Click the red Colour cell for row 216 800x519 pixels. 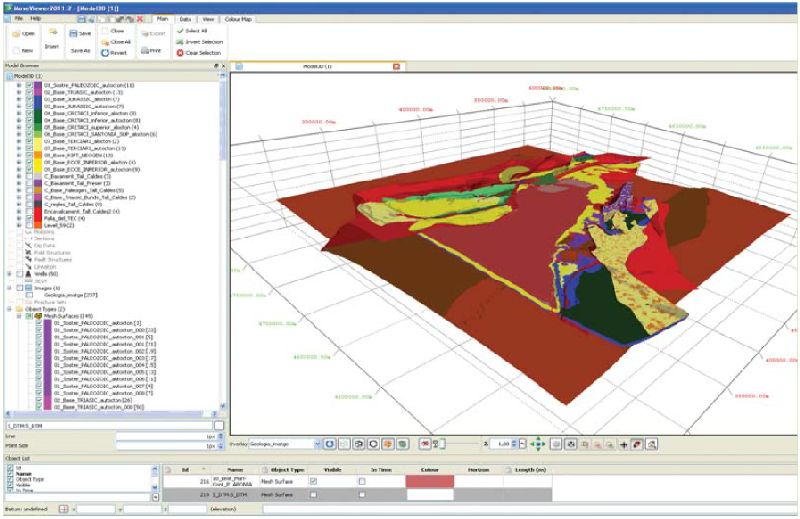pos(430,481)
